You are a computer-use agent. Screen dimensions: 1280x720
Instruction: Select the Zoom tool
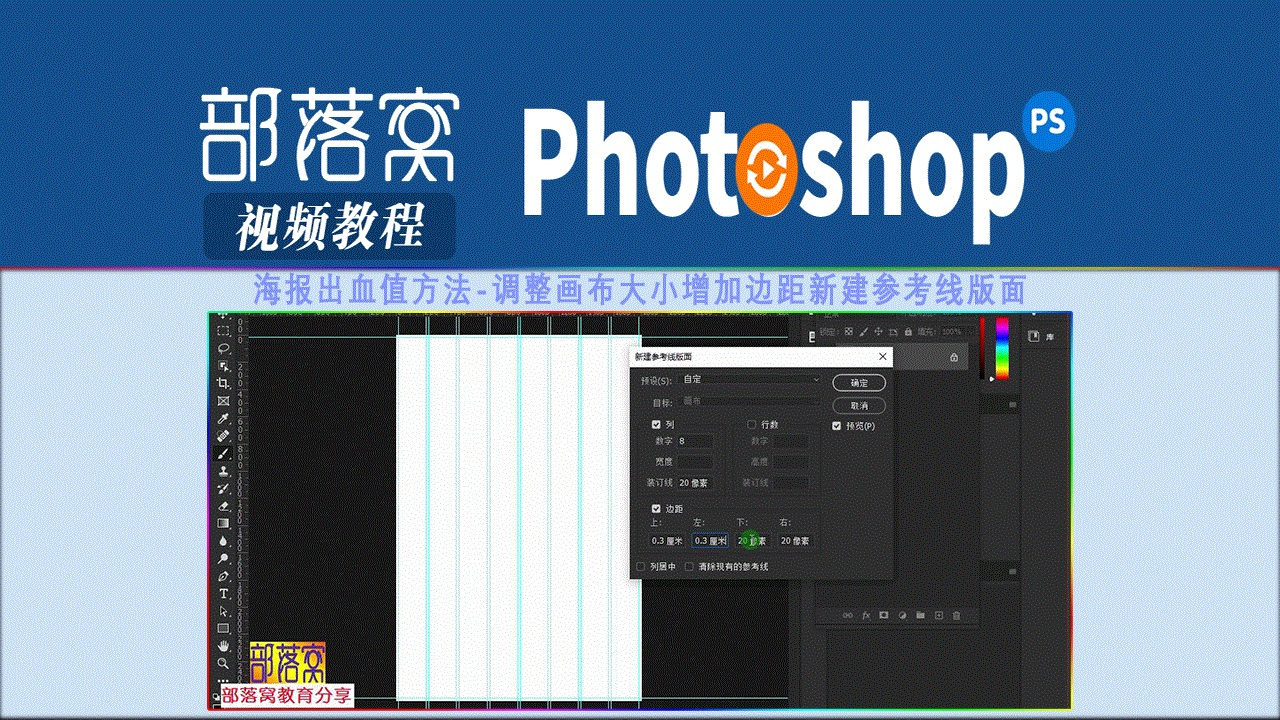(223, 663)
